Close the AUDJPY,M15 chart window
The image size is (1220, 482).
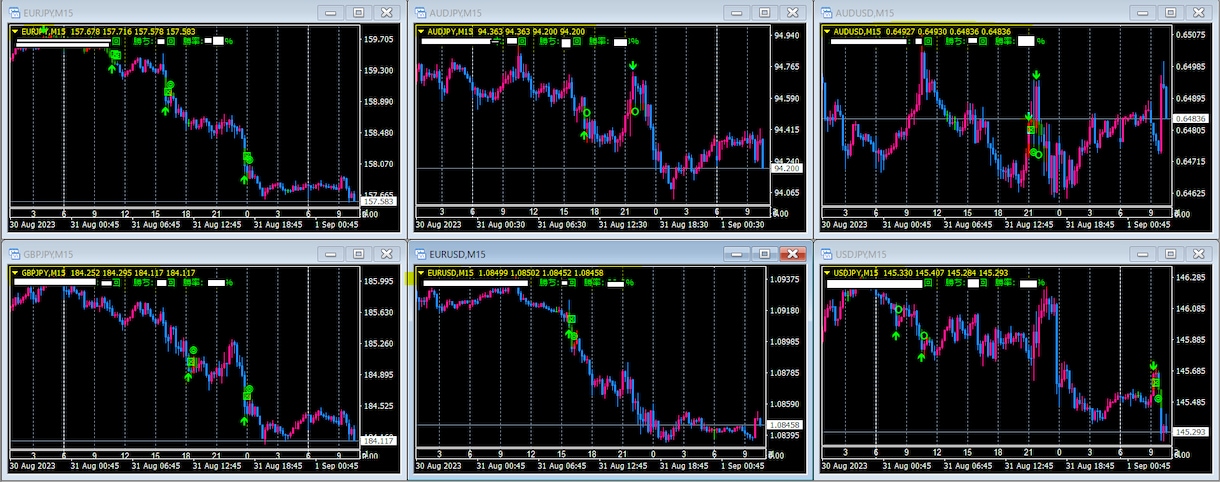pos(793,13)
